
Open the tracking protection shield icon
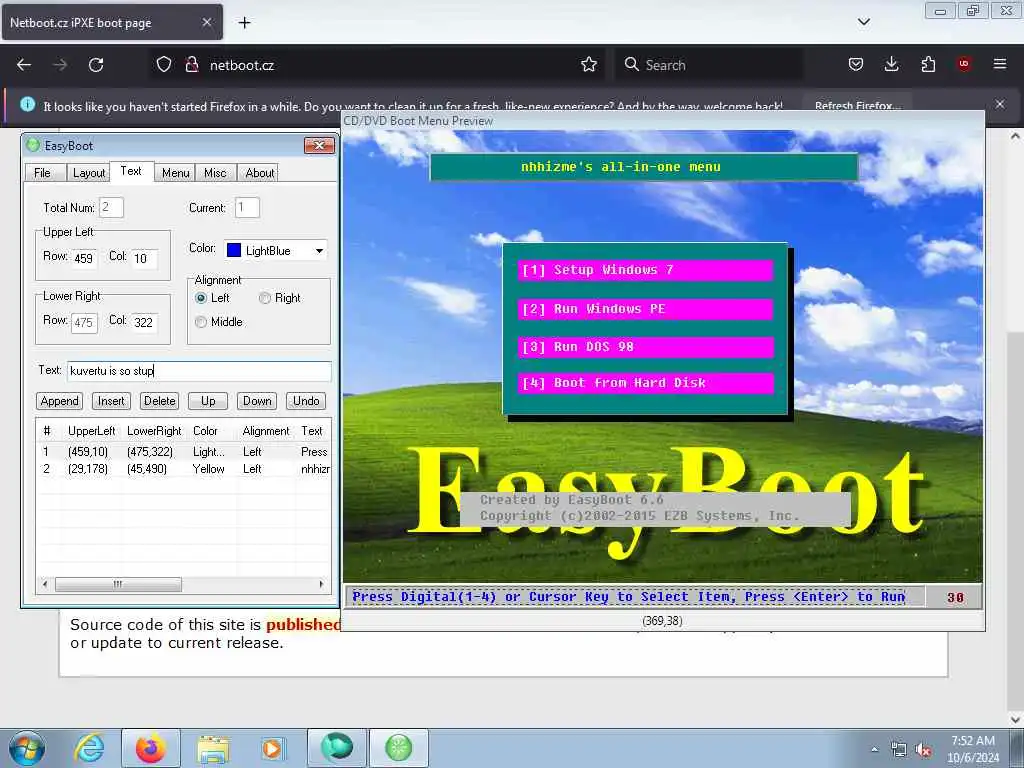pyautogui.click(x=164, y=65)
